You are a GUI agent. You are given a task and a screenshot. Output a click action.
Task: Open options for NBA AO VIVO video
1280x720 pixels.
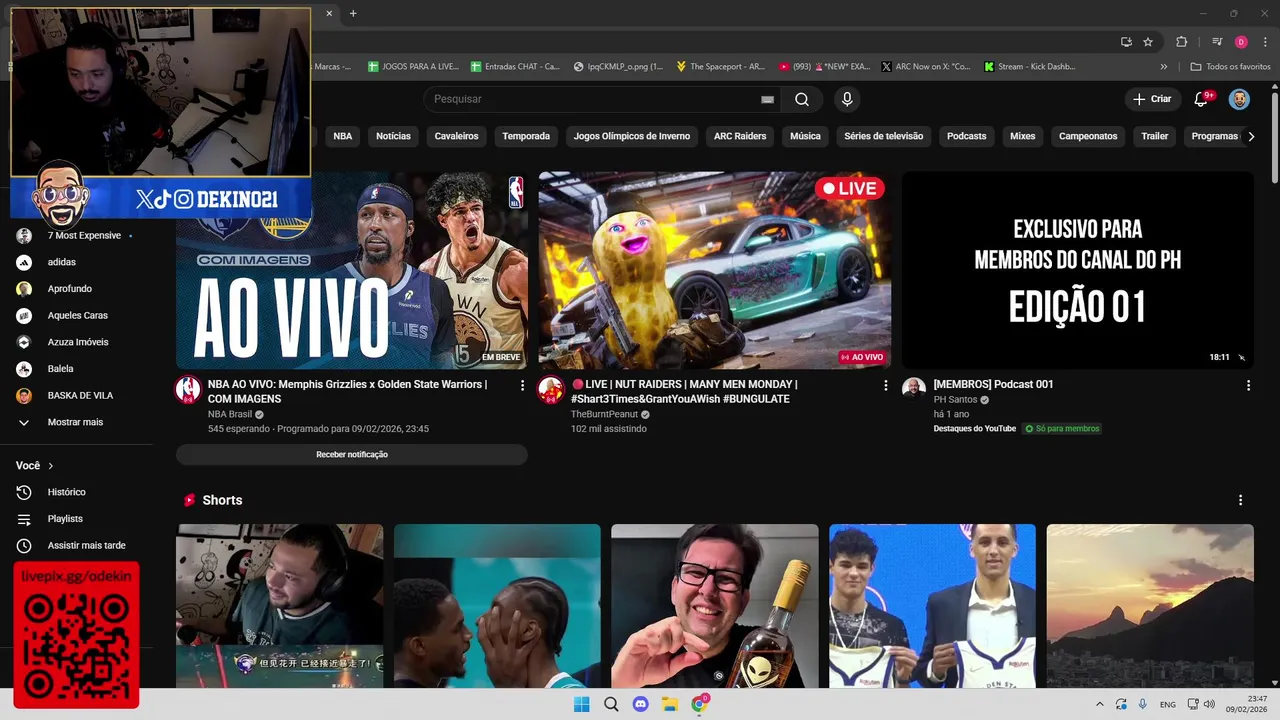click(x=522, y=385)
